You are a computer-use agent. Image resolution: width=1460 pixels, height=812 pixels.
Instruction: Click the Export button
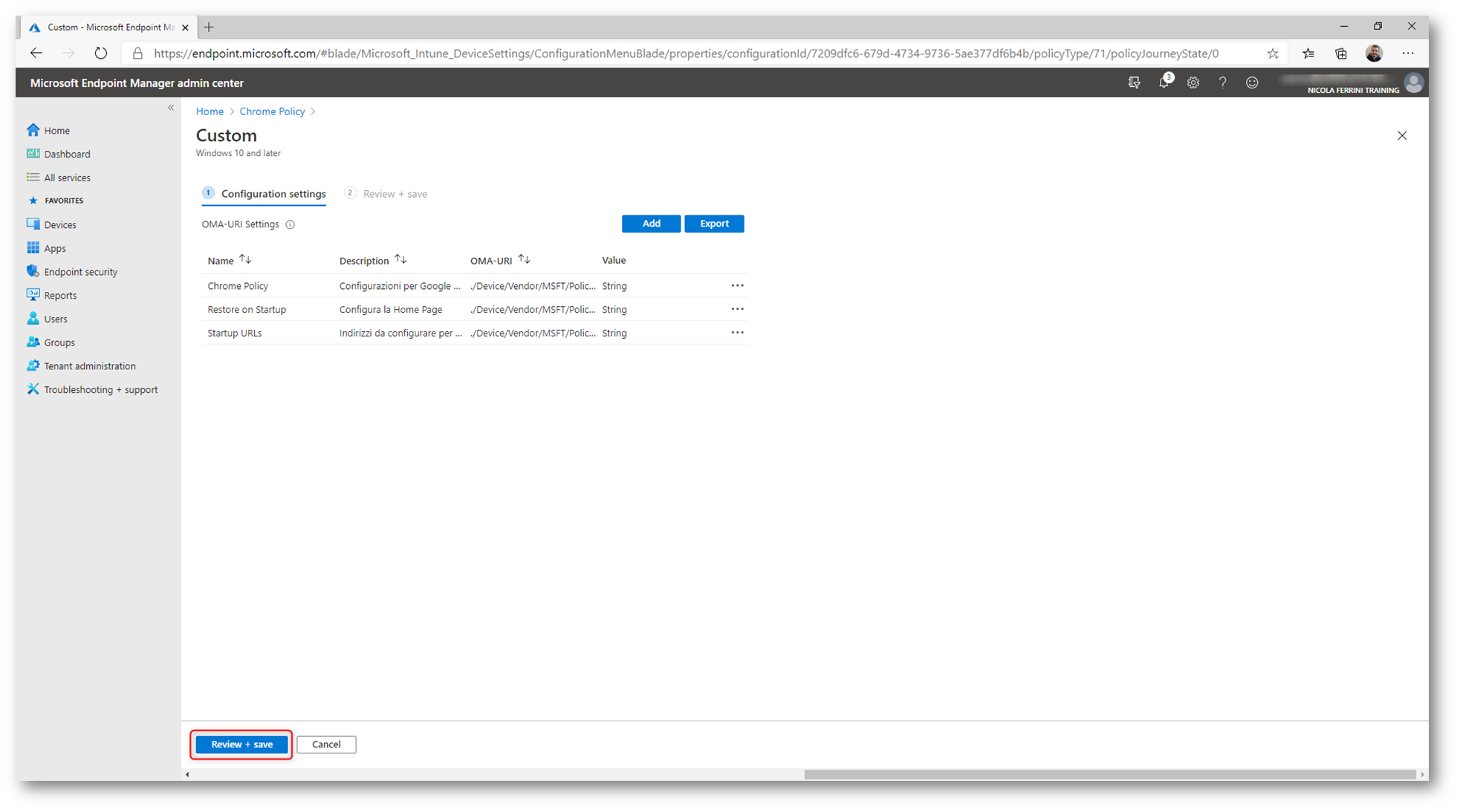coord(714,224)
